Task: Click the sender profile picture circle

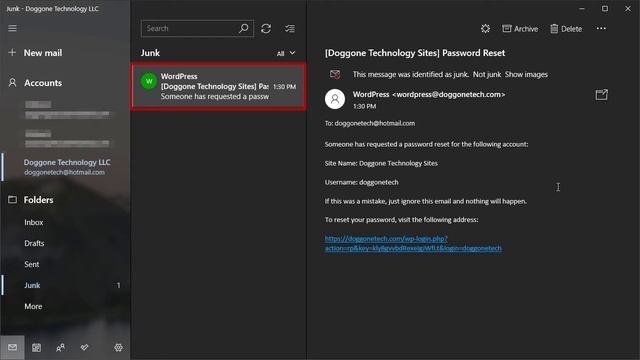Action: click(x=335, y=99)
